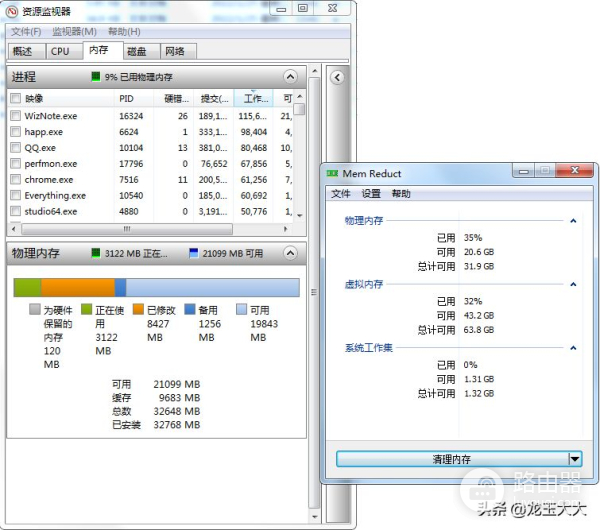Click the orange modified segment of memory bar
600x530 pixels.
point(78,288)
